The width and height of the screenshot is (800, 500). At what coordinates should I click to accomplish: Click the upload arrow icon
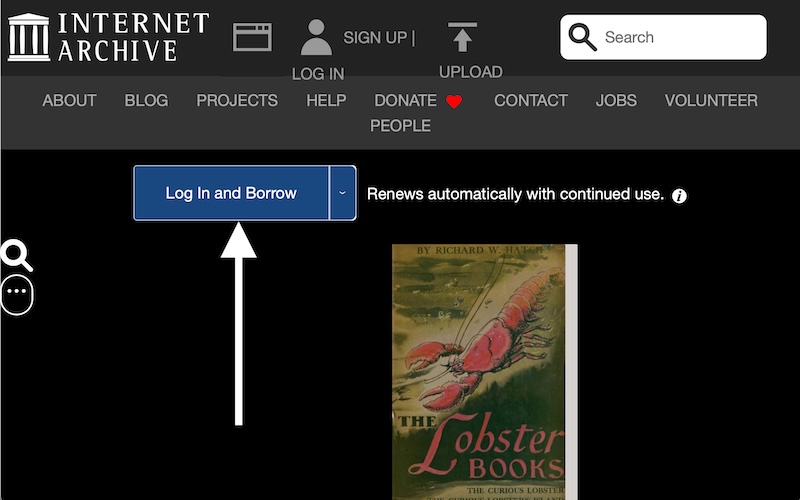coord(462,37)
